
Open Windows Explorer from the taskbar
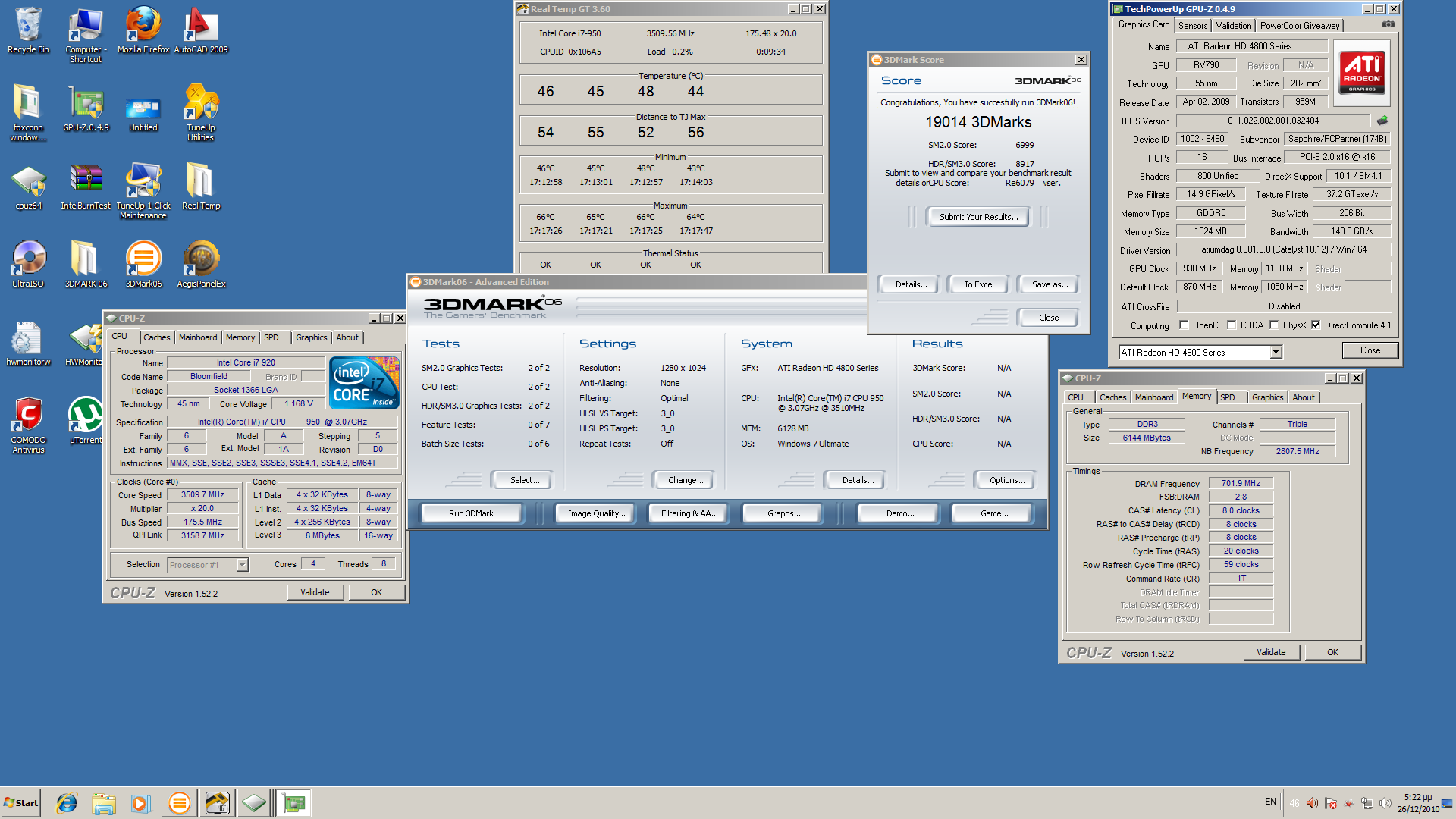[104, 803]
